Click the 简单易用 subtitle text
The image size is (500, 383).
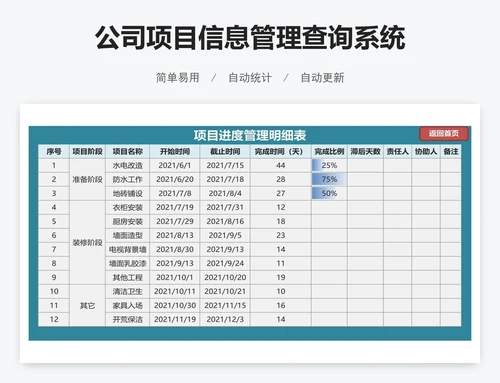pyautogui.click(x=178, y=78)
